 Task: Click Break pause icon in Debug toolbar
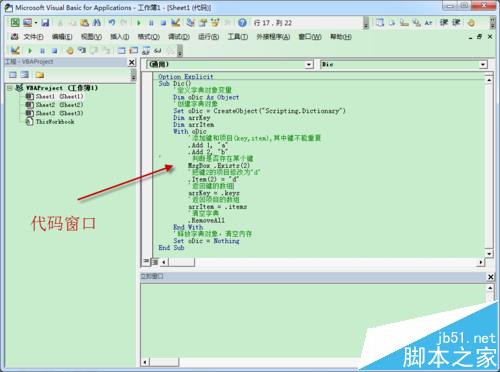click(x=42, y=51)
